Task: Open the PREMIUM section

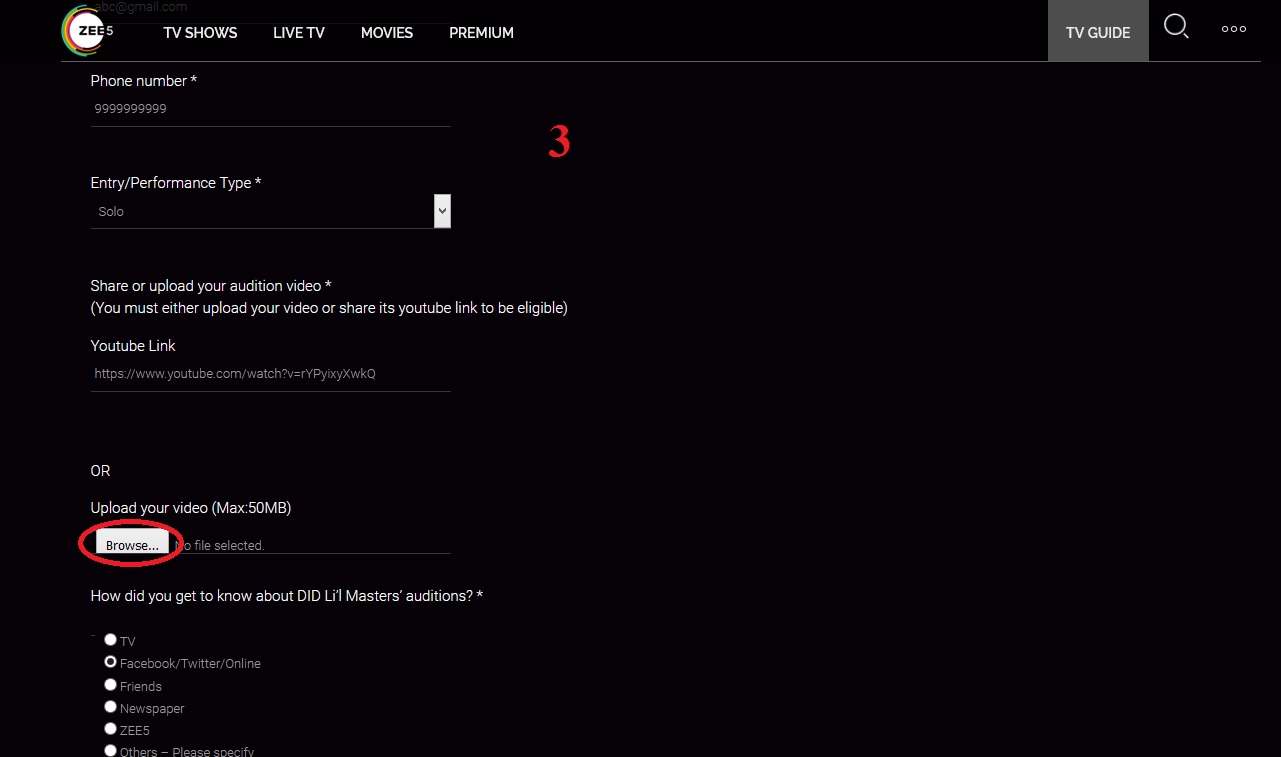Action: (481, 33)
